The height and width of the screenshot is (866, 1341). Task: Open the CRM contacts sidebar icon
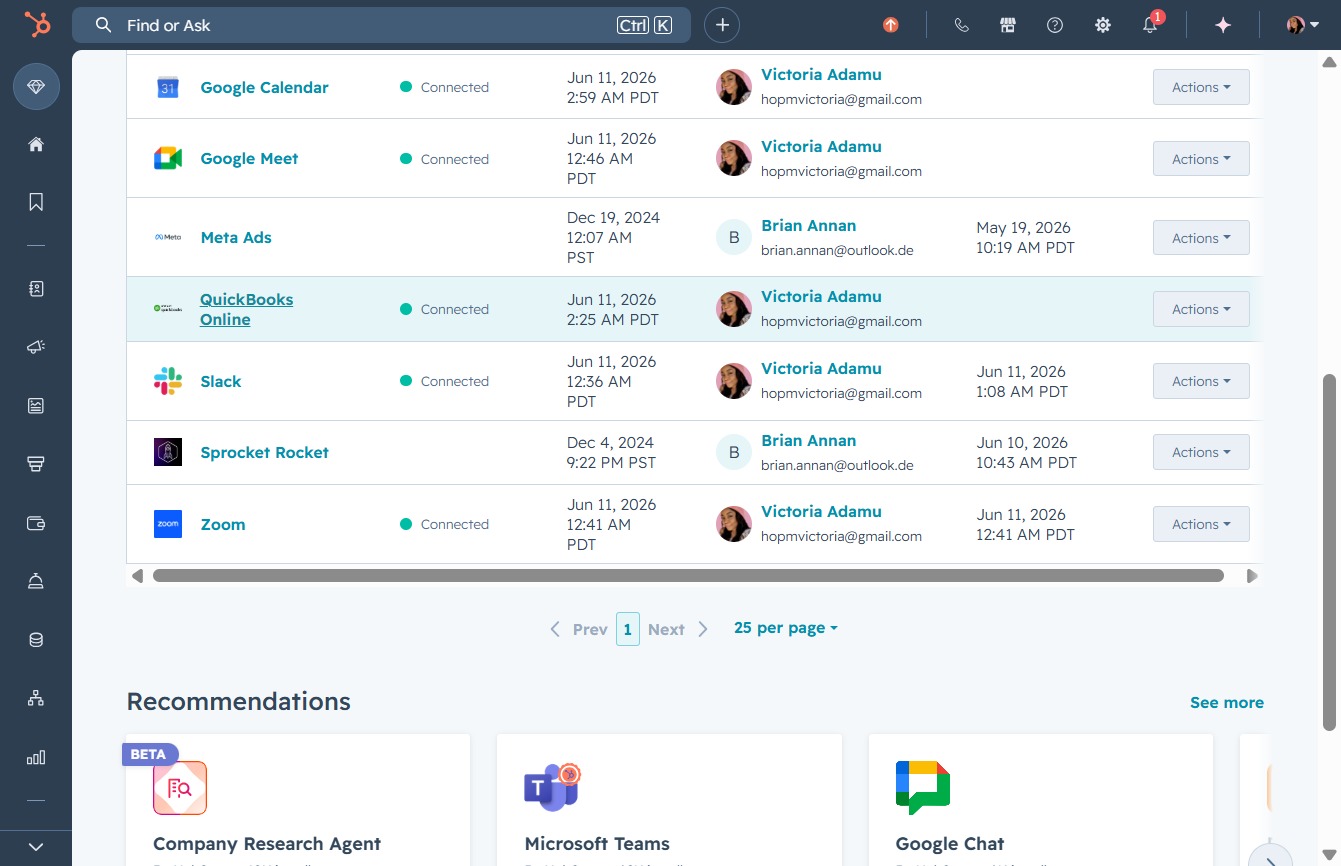pyautogui.click(x=36, y=289)
